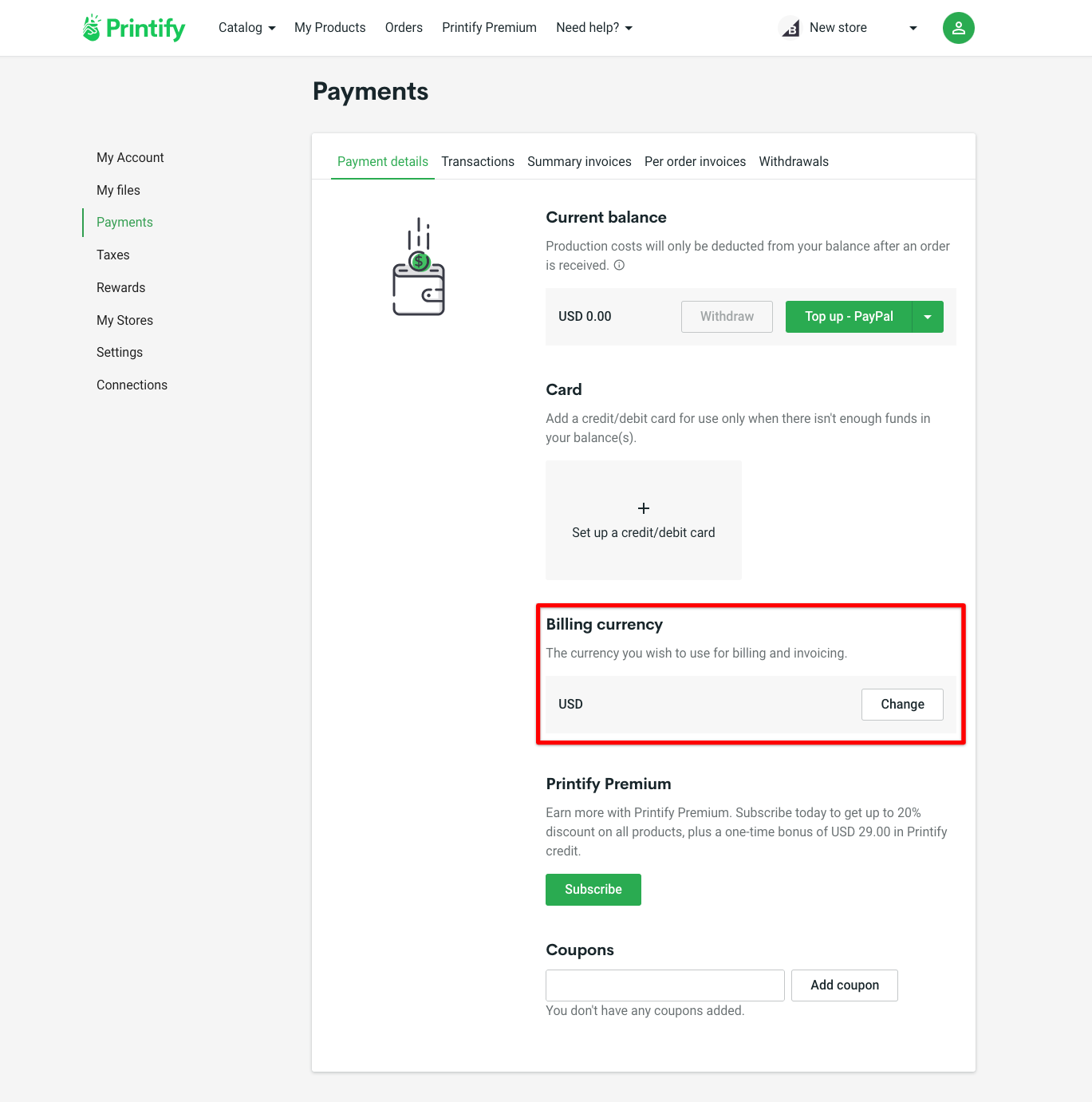The width and height of the screenshot is (1092, 1102).
Task: Click the Printify logo
Action: [x=133, y=28]
